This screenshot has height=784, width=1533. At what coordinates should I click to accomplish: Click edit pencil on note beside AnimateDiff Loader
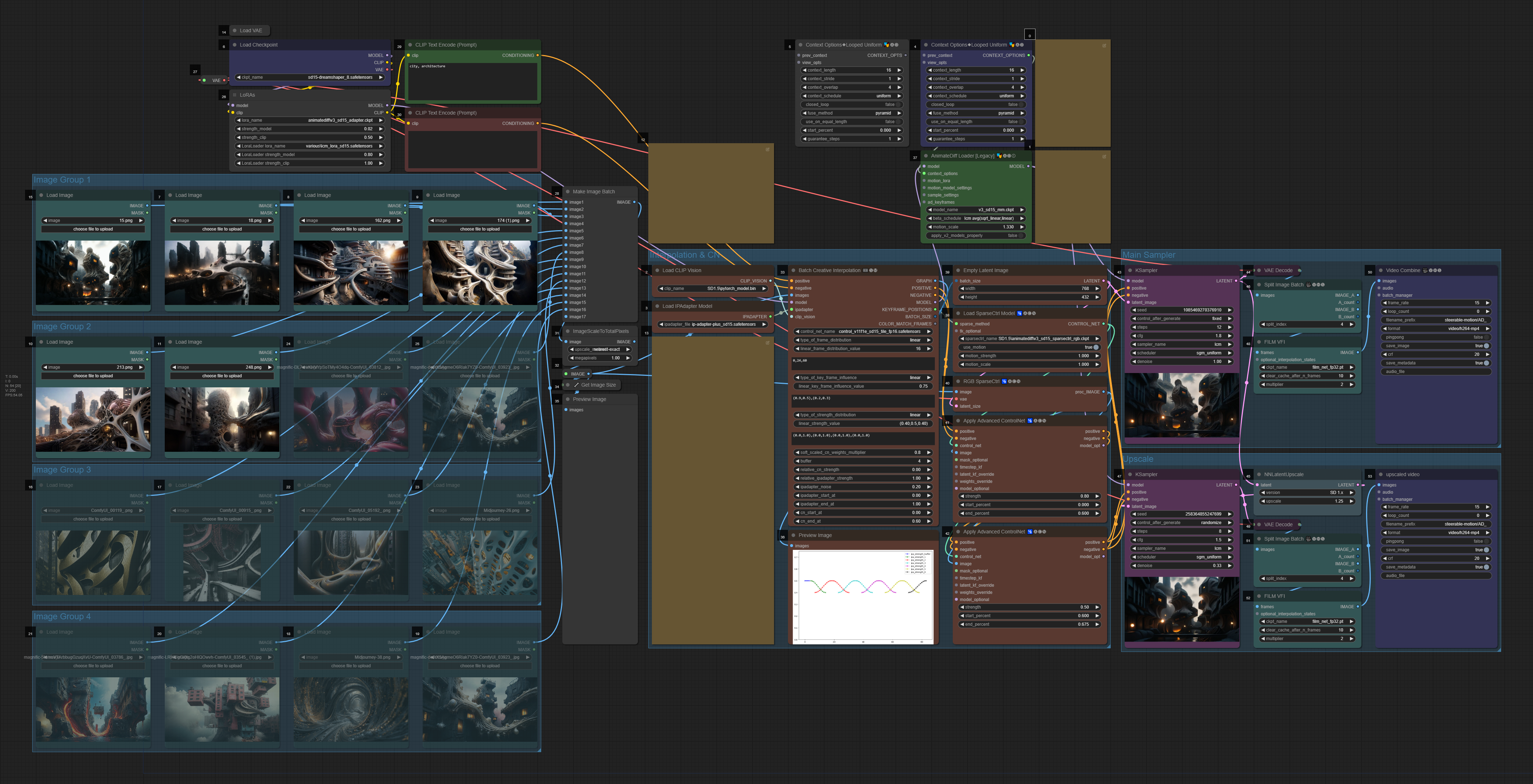tap(1104, 156)
